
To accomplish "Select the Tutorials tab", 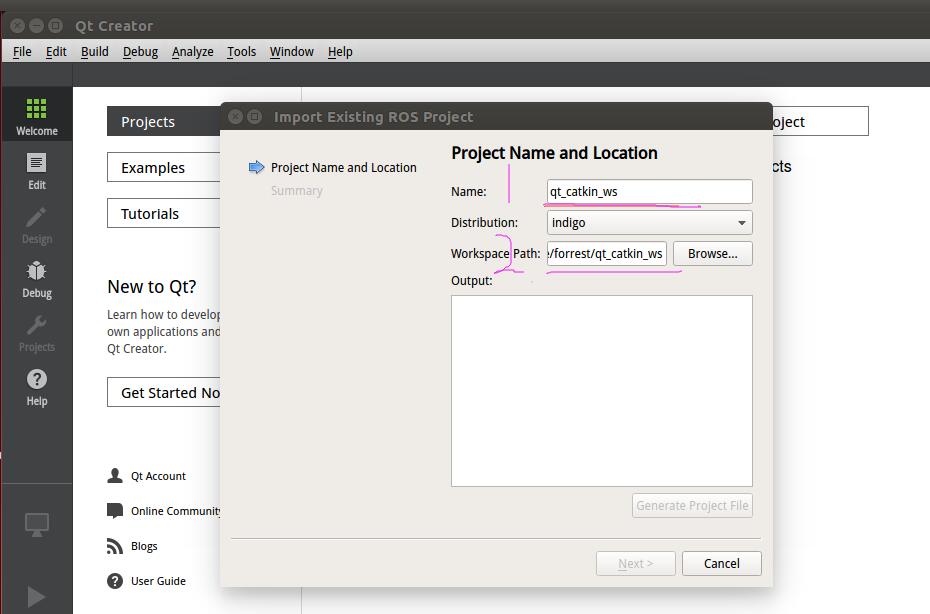I will pos(164,213).
